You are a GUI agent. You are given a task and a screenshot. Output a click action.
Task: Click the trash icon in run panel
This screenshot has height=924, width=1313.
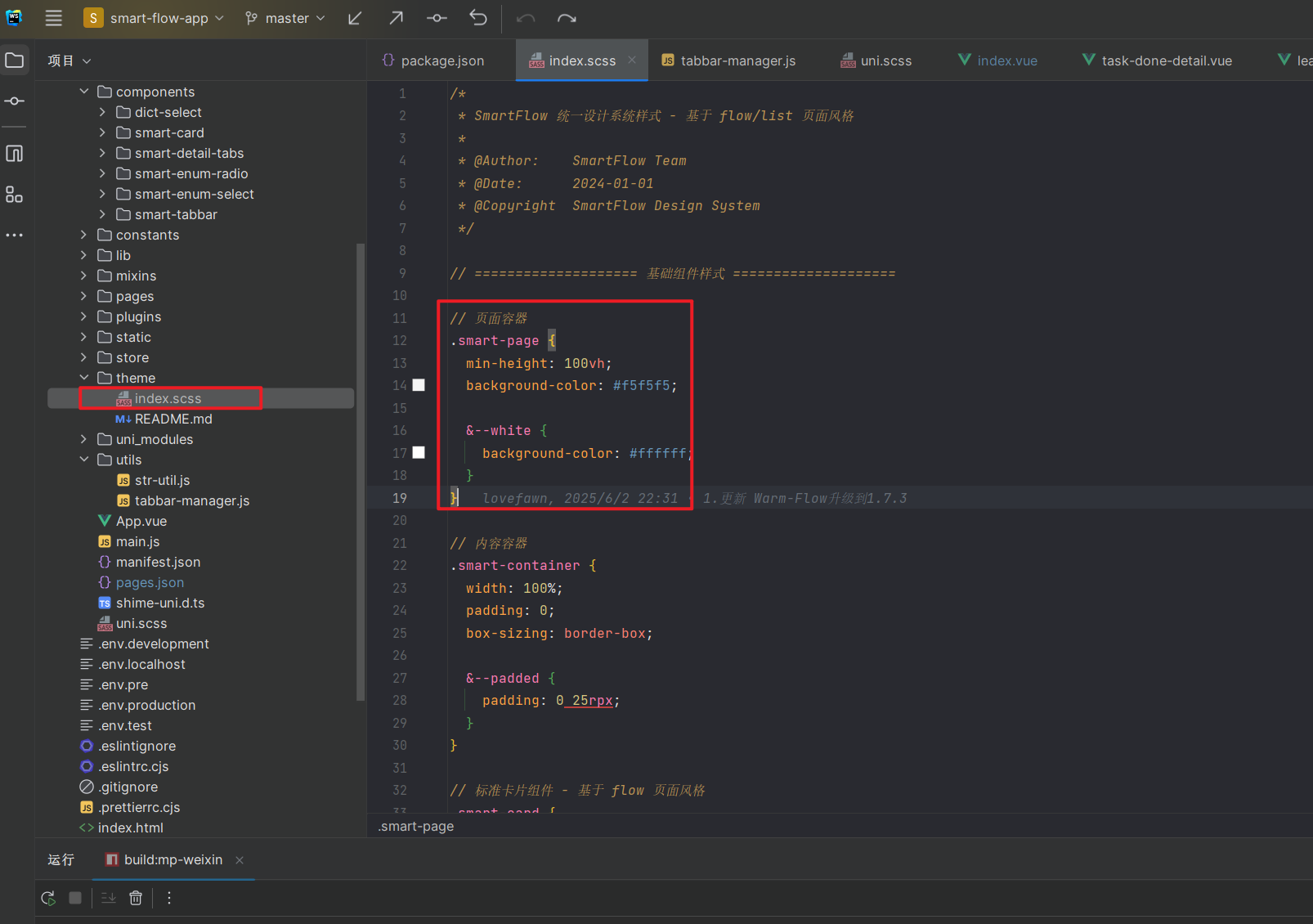tap(136, 898)
